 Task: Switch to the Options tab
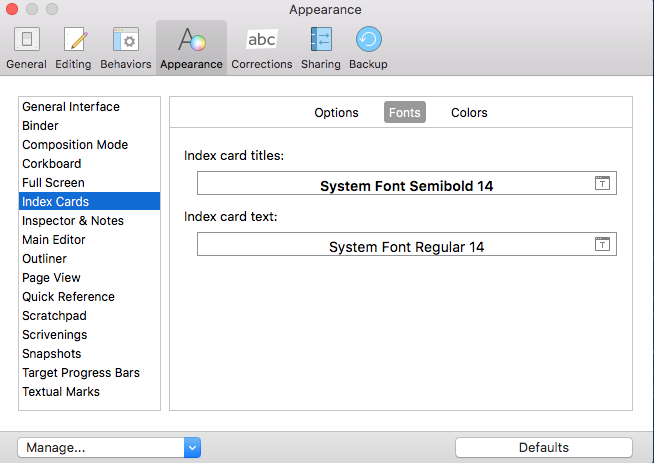[336, 113]
